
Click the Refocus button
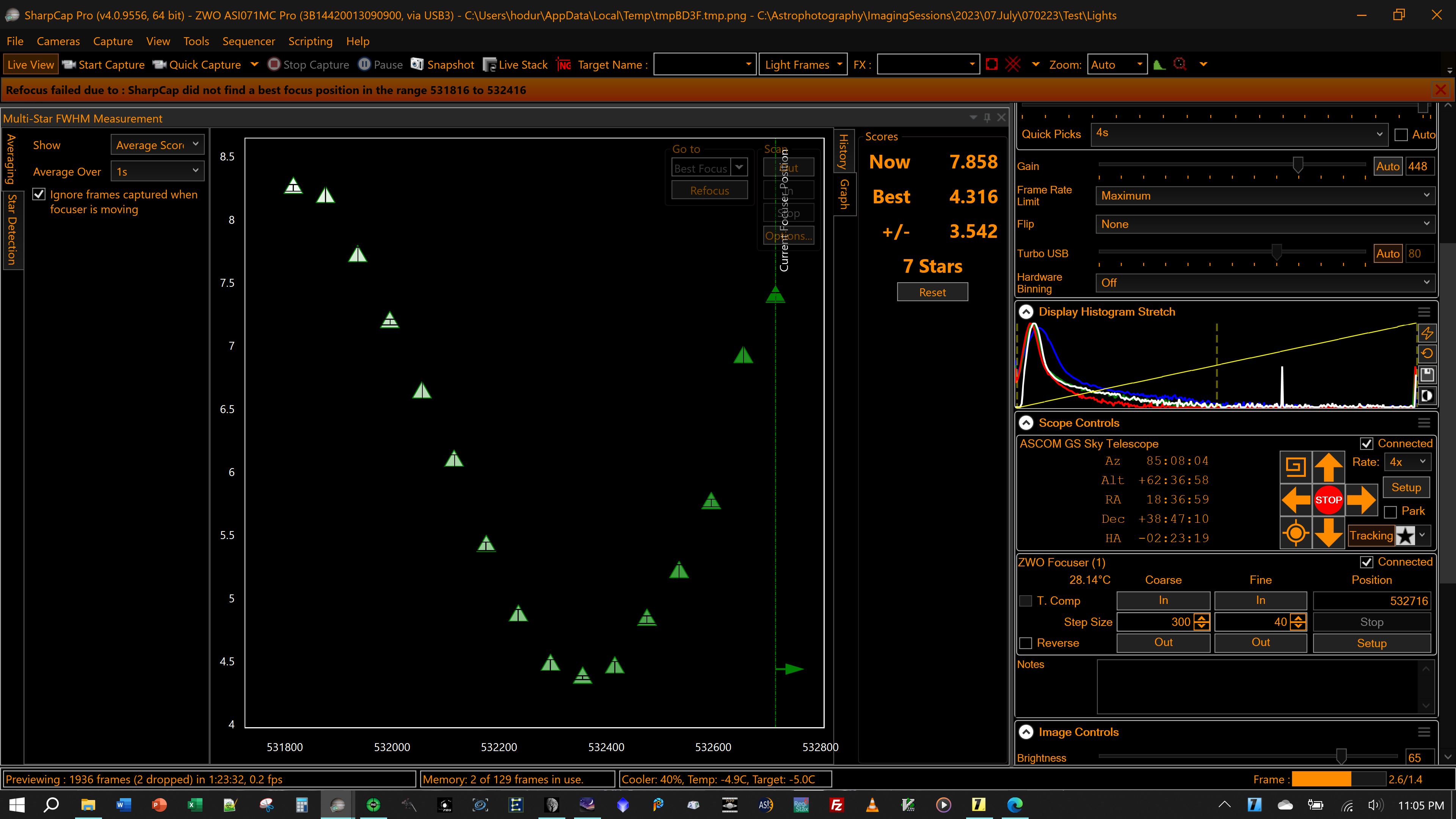[x=709, y=190]
